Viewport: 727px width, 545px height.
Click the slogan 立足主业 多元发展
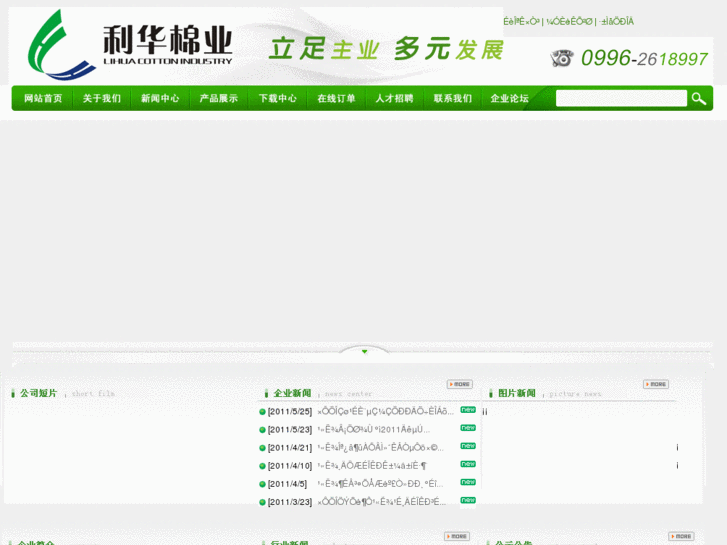pos(386,49)
